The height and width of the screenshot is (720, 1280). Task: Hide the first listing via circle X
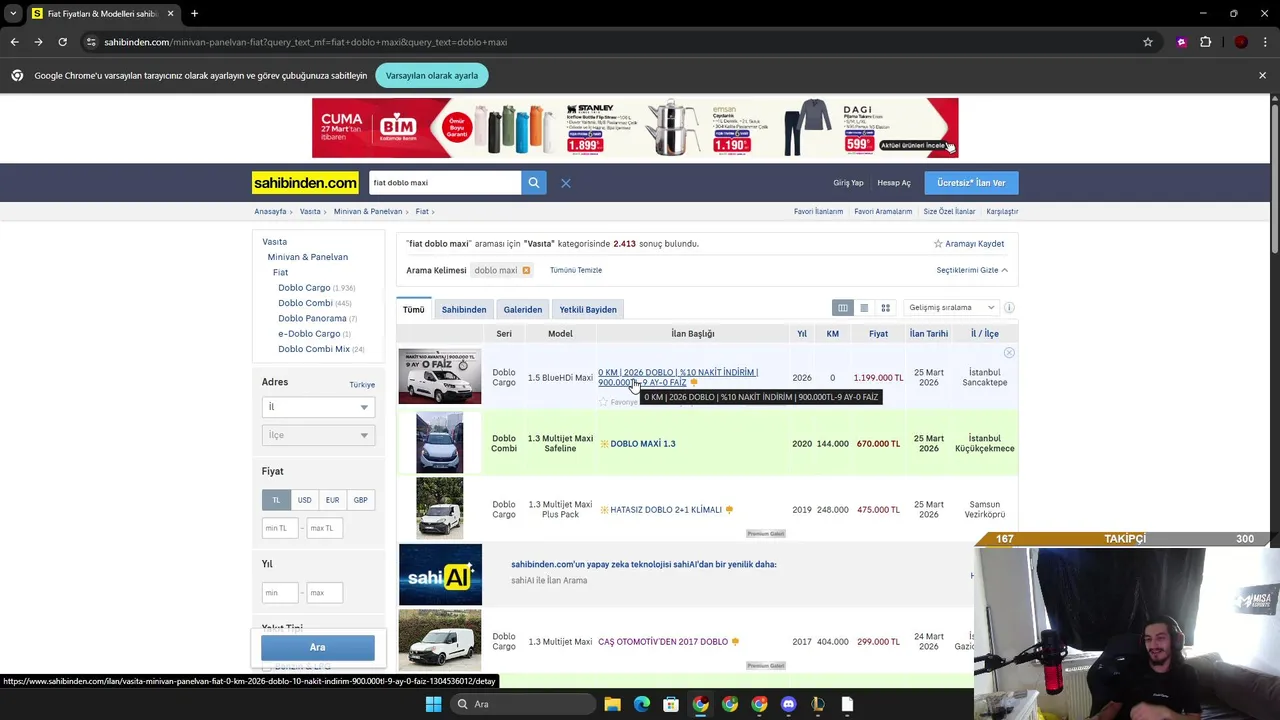[1009, 353]
